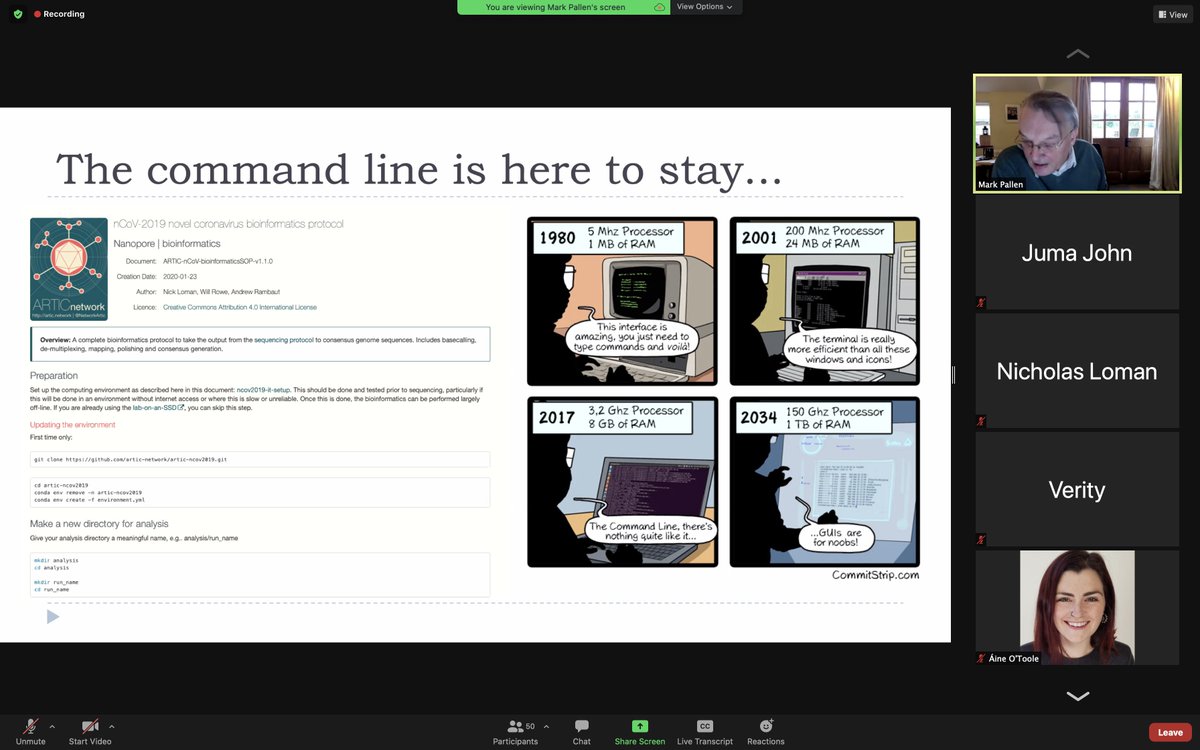Viewport: 1200px width, 750px height.
Task: Click the slide title 'The command line is here to stay'
Action: [x=419, y=169]
